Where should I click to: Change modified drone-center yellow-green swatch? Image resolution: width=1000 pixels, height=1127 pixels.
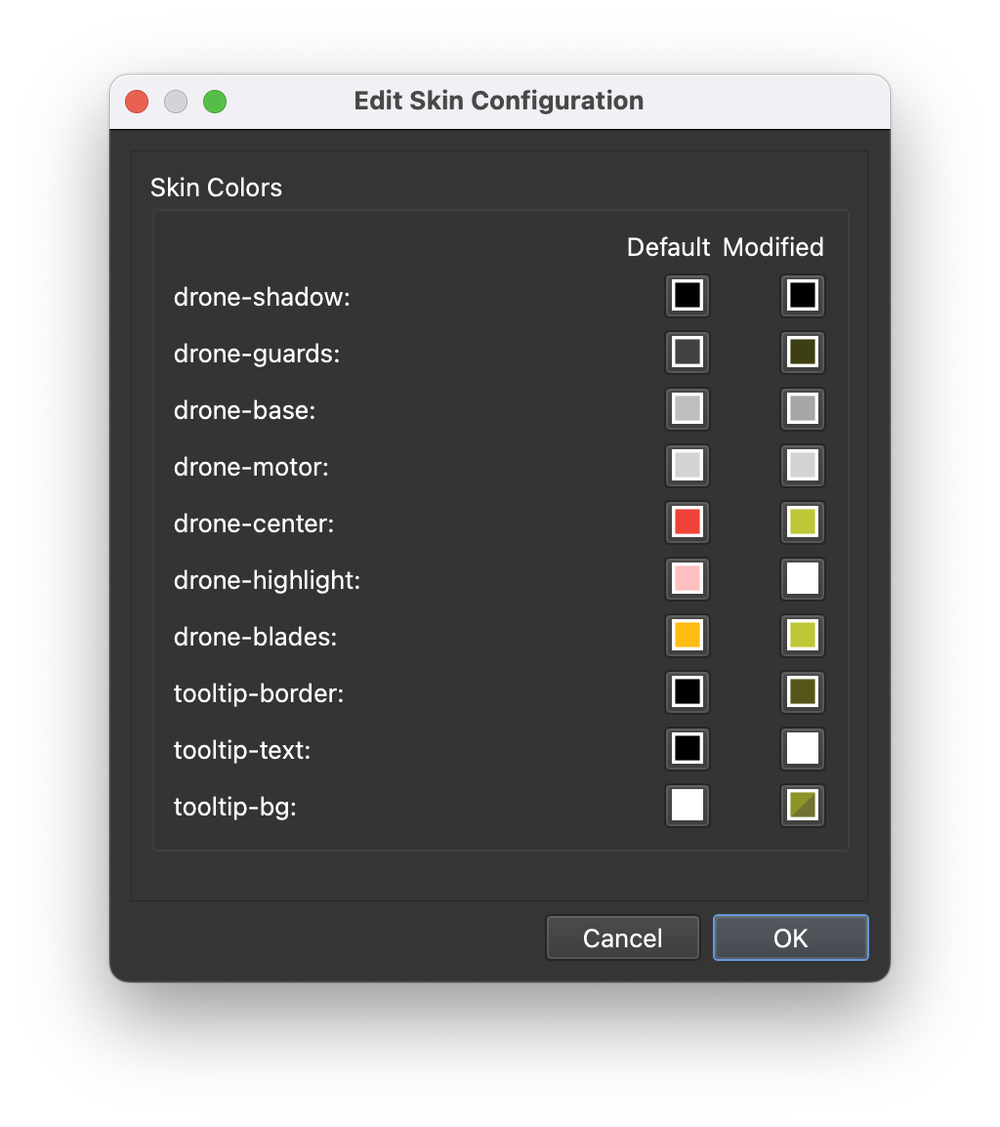pos(802,523)
